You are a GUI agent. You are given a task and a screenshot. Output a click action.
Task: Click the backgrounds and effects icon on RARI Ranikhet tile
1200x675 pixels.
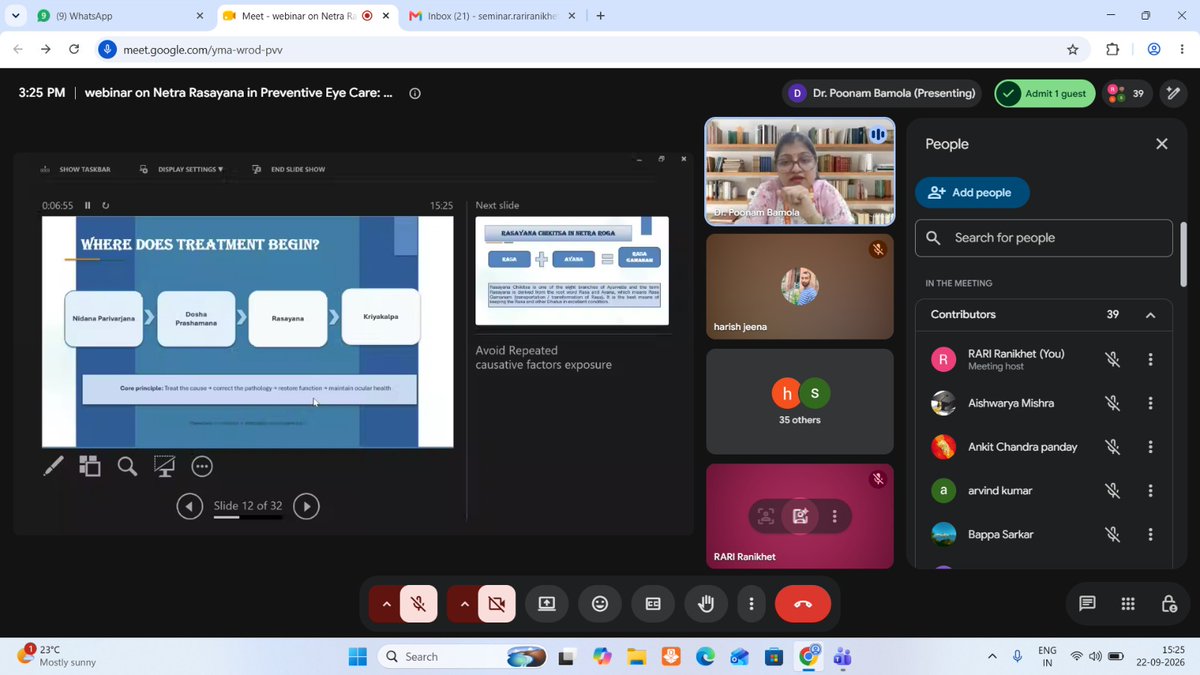coord(800,516)
